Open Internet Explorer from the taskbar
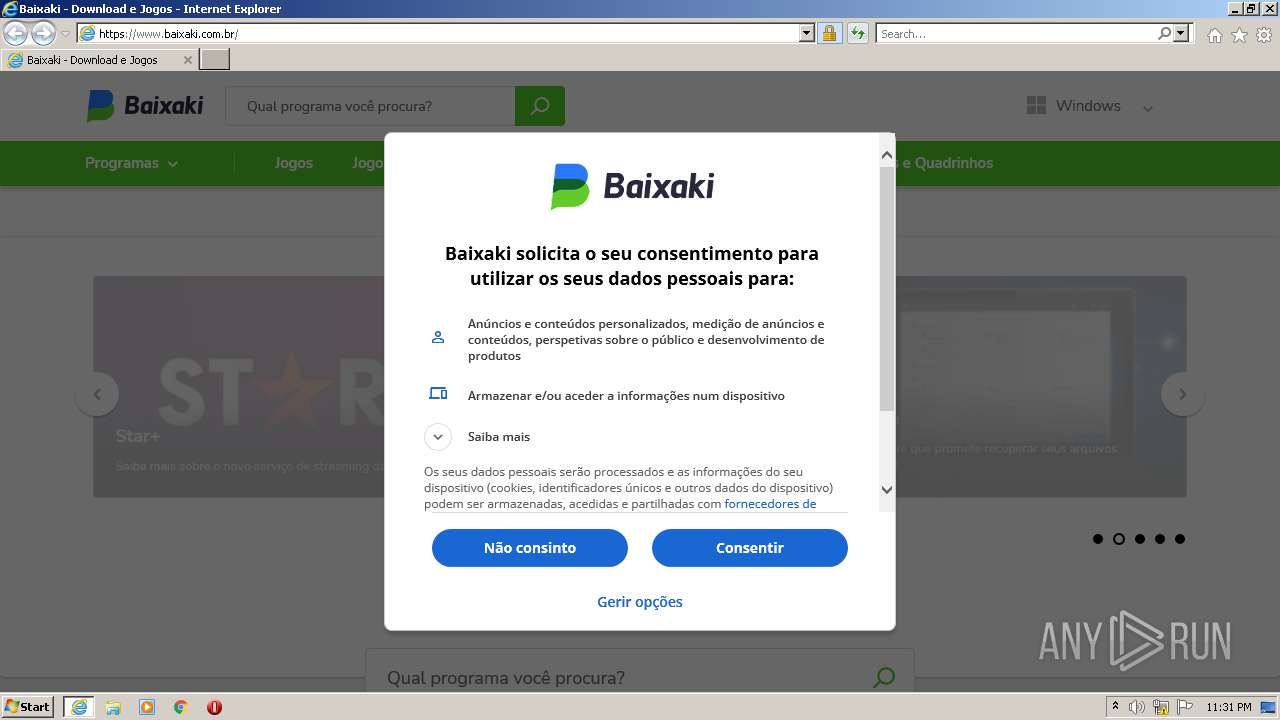This screenshot has height=720, width=1280. point(79,707)
